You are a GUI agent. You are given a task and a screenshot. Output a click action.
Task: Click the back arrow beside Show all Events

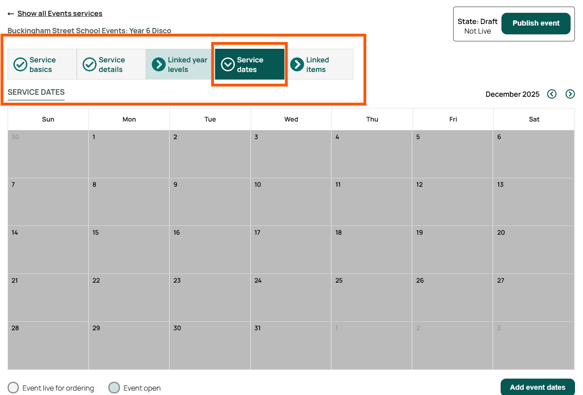(x=10, y=14)
